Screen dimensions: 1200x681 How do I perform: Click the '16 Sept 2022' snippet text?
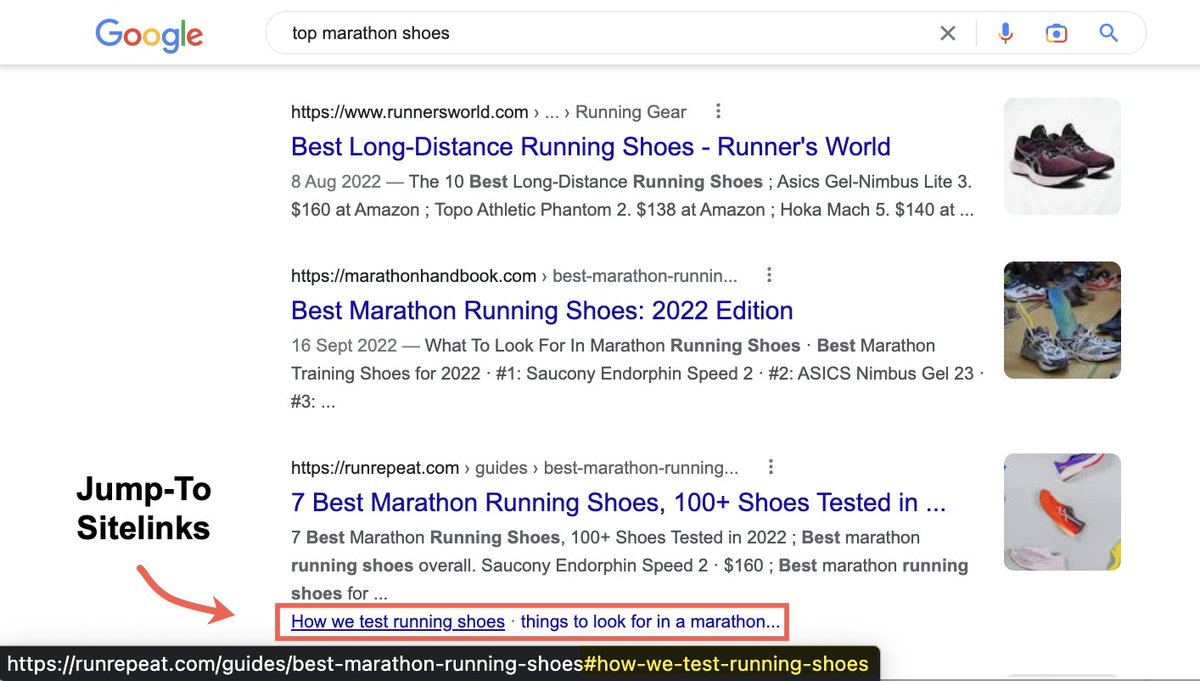click(x=343, y=346)
